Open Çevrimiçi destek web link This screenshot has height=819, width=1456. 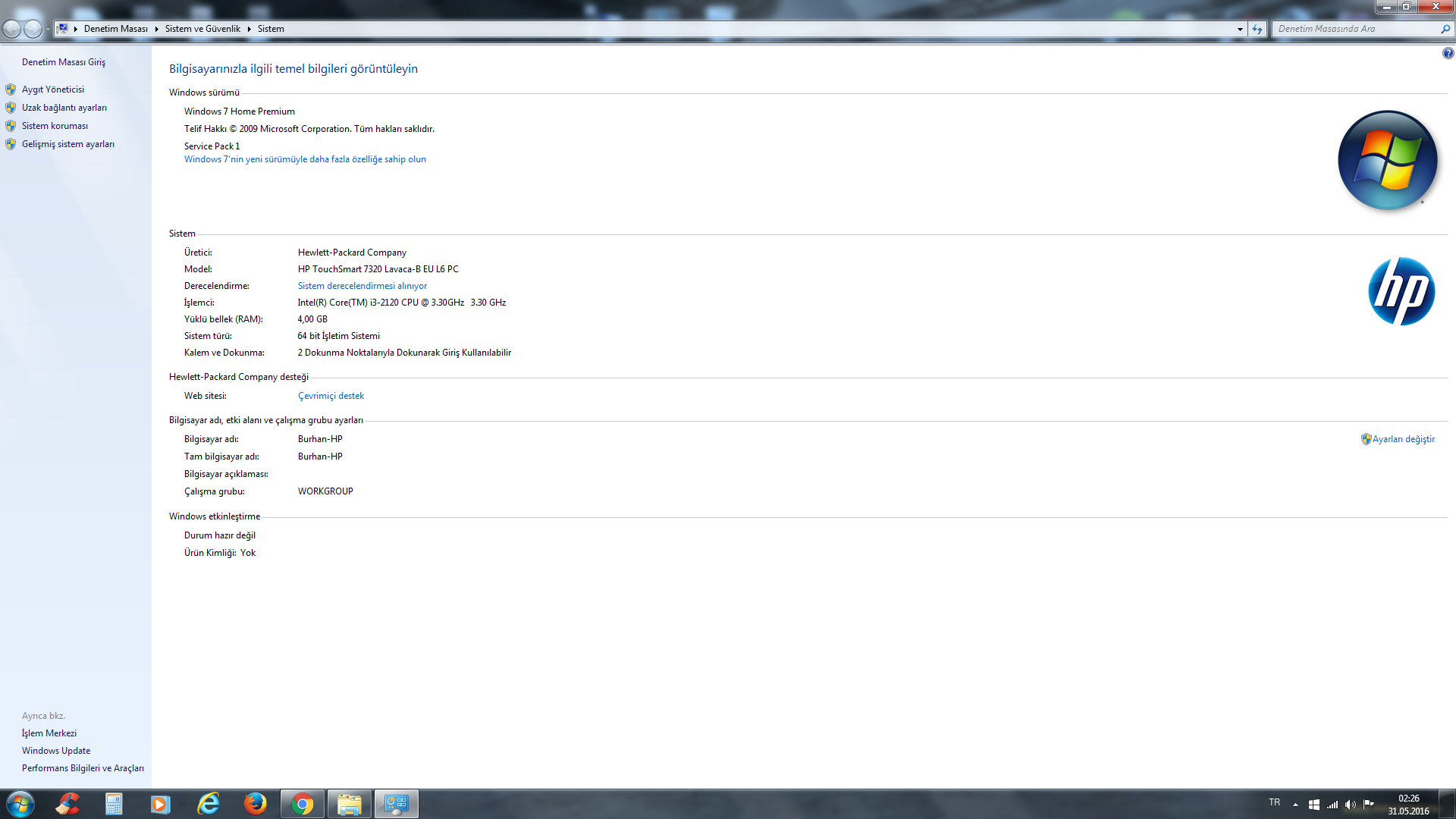pyautogui.click(x=331, y=396)
